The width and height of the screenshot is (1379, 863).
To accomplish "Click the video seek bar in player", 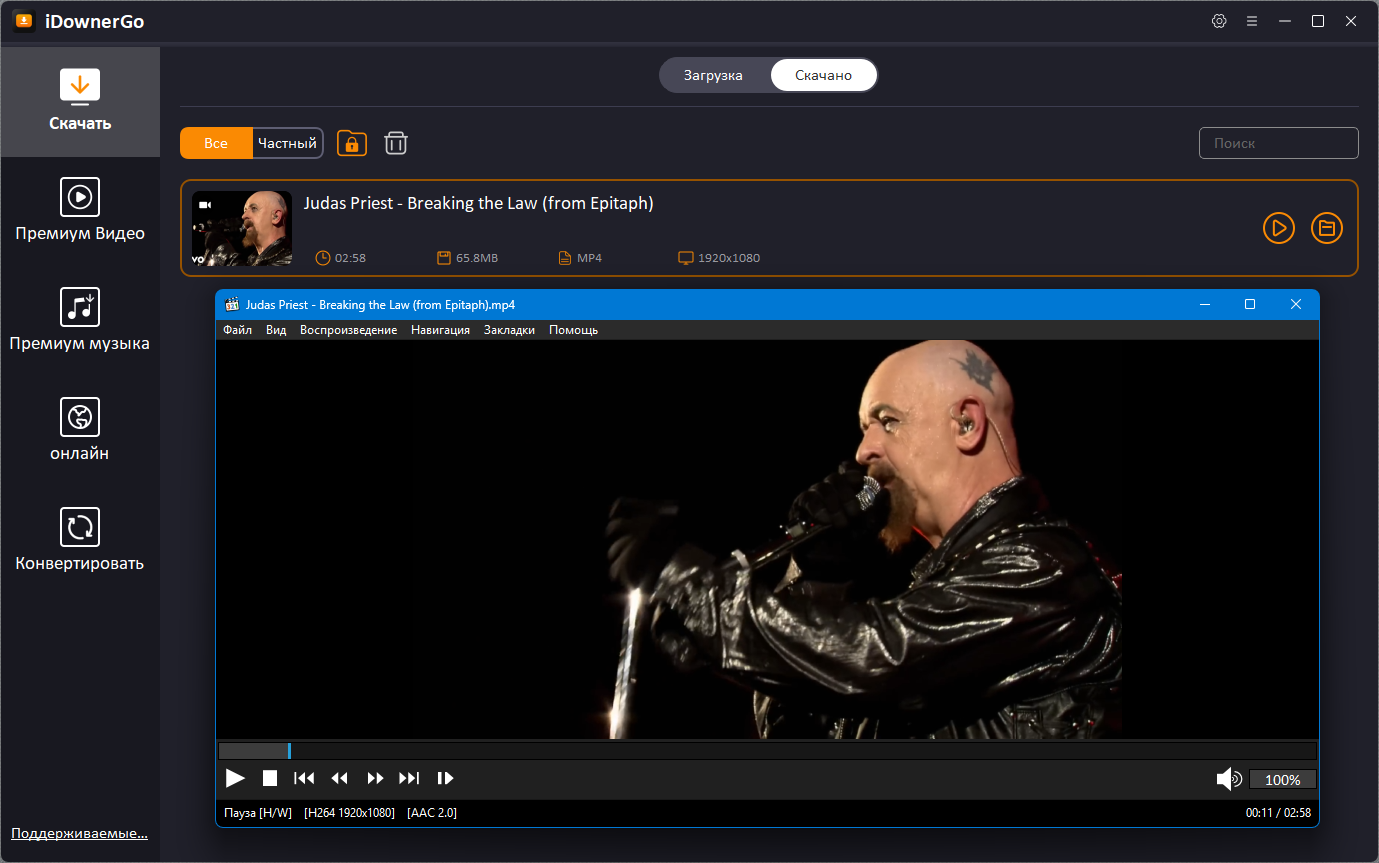I will click(x=767, y=751).
